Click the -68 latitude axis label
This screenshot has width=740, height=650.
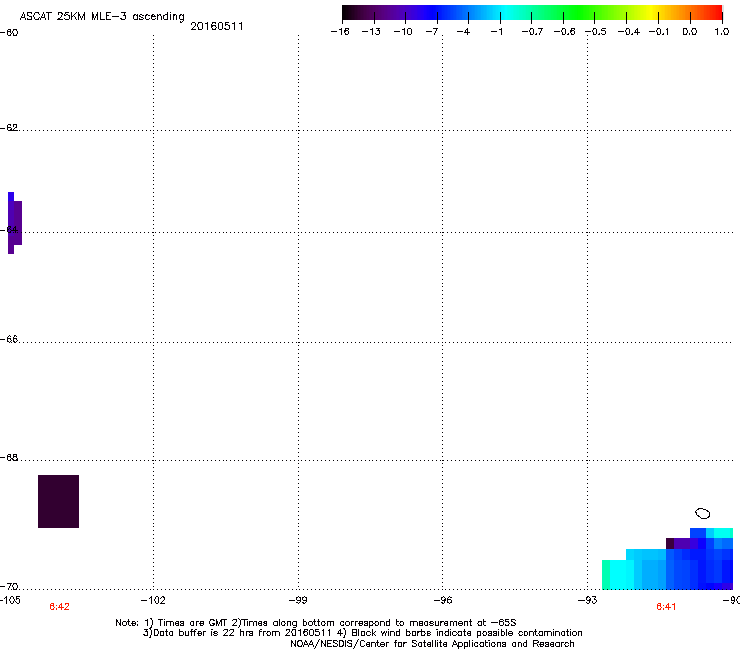(9, 458)
